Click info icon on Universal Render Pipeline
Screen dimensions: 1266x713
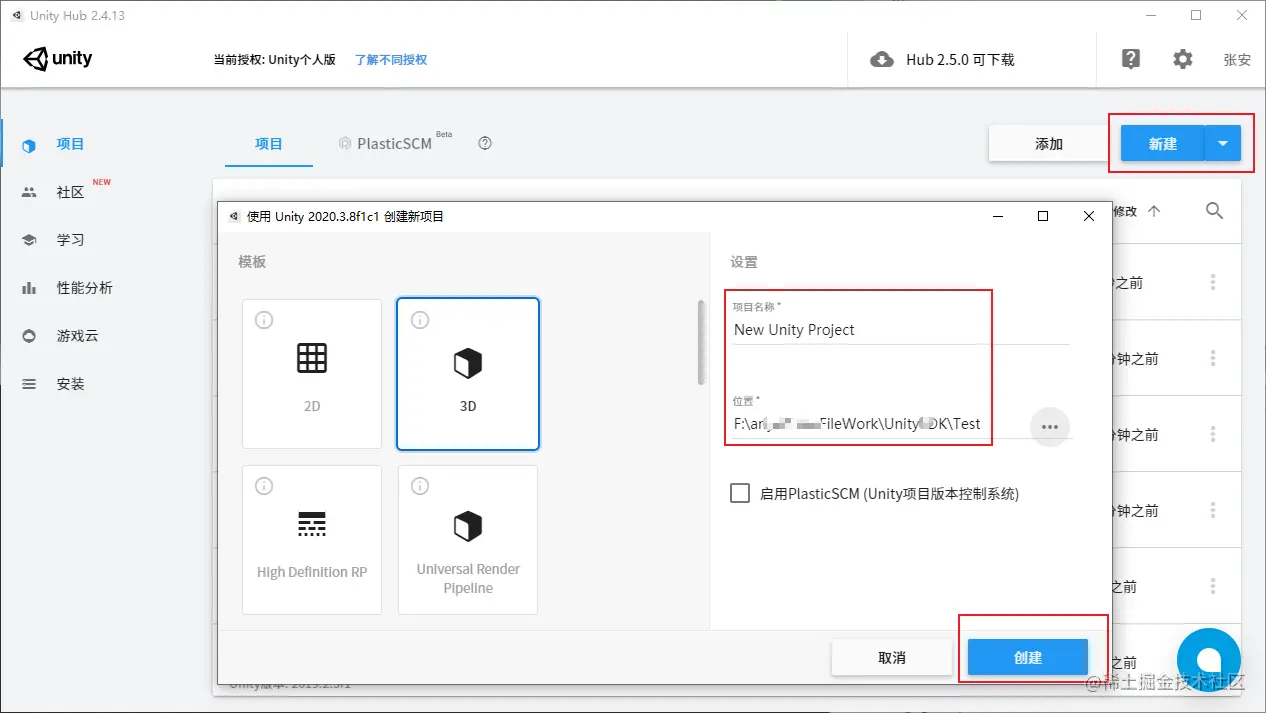[420, 486]
